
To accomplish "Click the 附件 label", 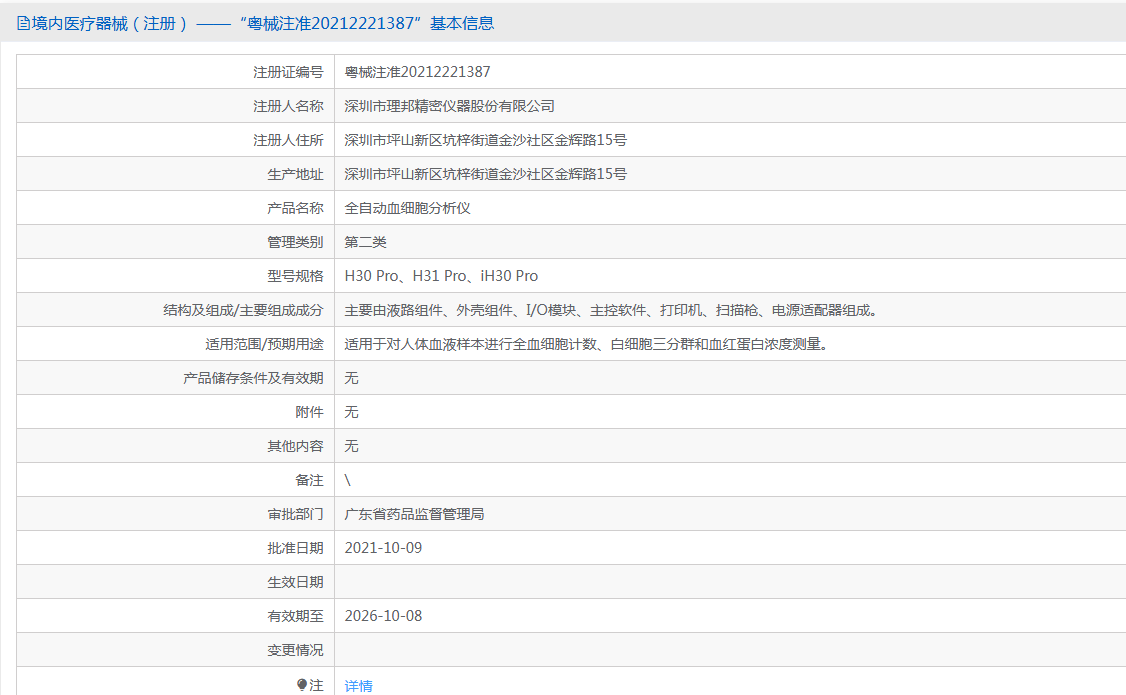I will (x=310, y=412).
